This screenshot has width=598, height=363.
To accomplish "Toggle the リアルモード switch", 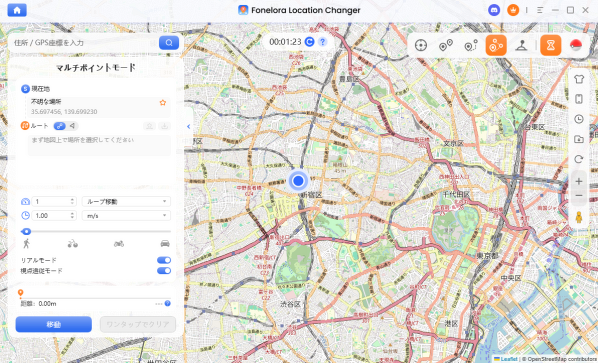I will [164, 260].
